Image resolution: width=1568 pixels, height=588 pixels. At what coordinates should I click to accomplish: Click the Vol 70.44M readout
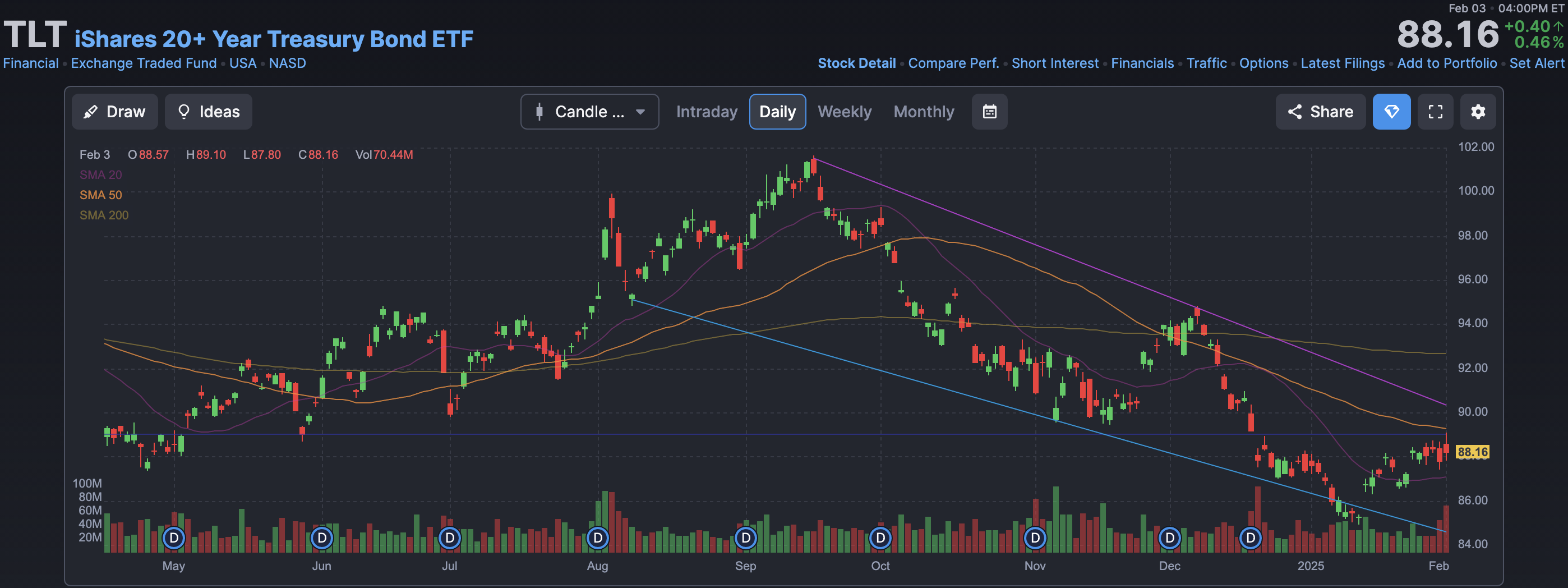coord(384,155)
